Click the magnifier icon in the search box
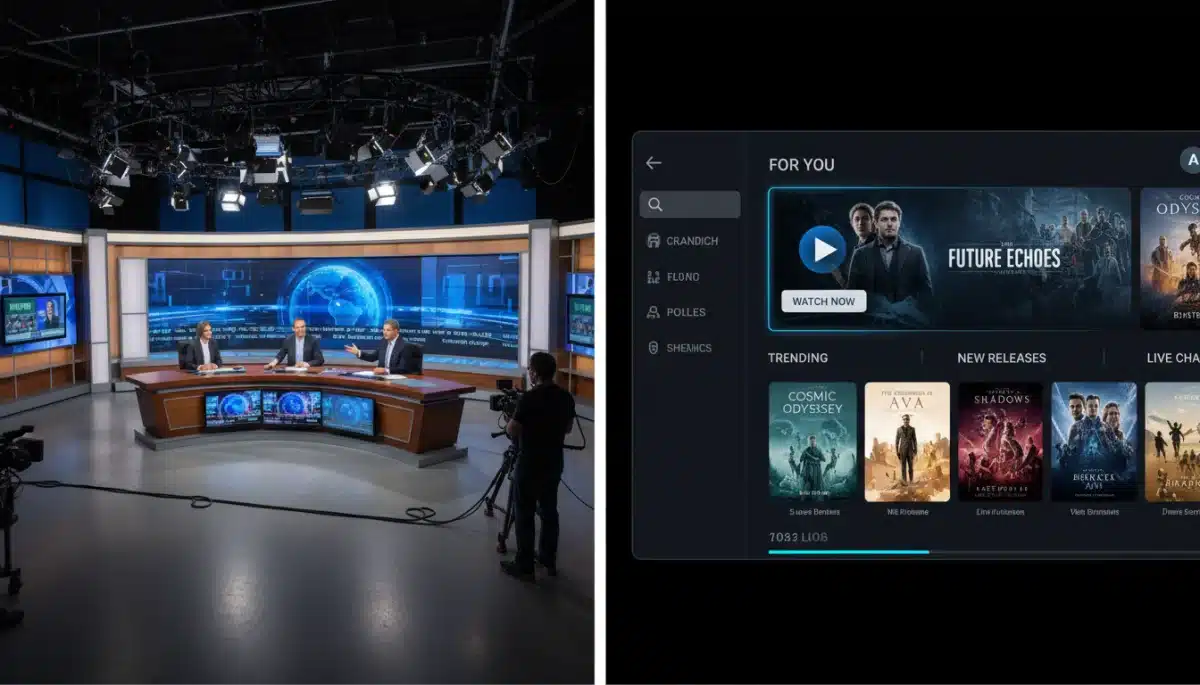Viewport: 1200px width, 685px height. click(655, 205)
